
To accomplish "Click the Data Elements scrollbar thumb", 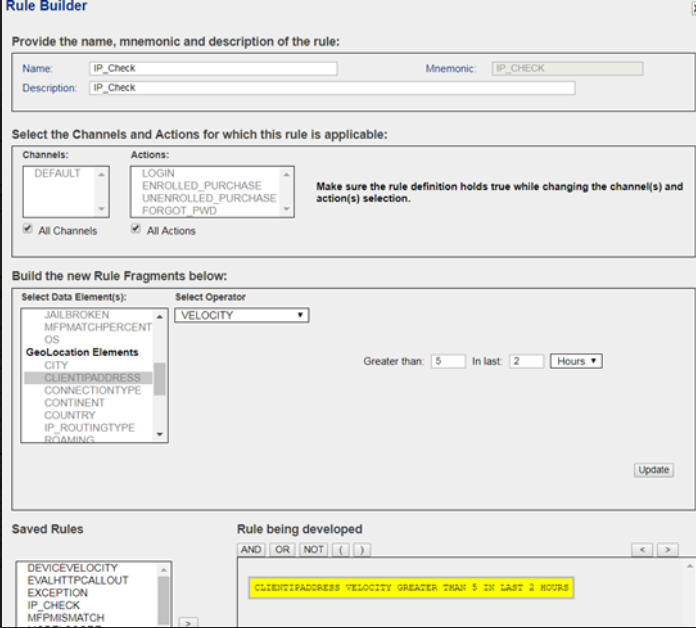I will coord(159,379).
